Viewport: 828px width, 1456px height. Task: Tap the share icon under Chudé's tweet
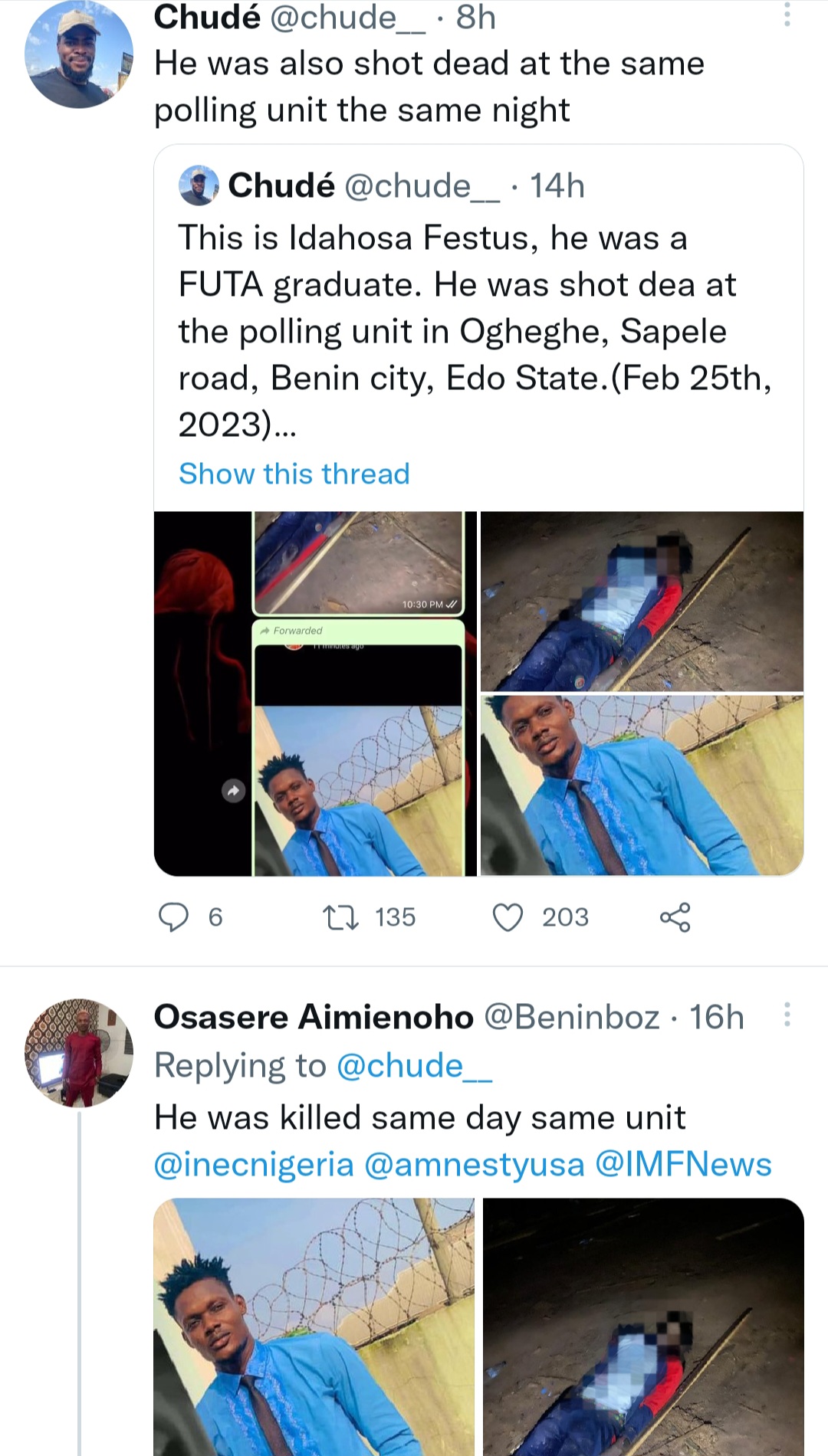675,917
